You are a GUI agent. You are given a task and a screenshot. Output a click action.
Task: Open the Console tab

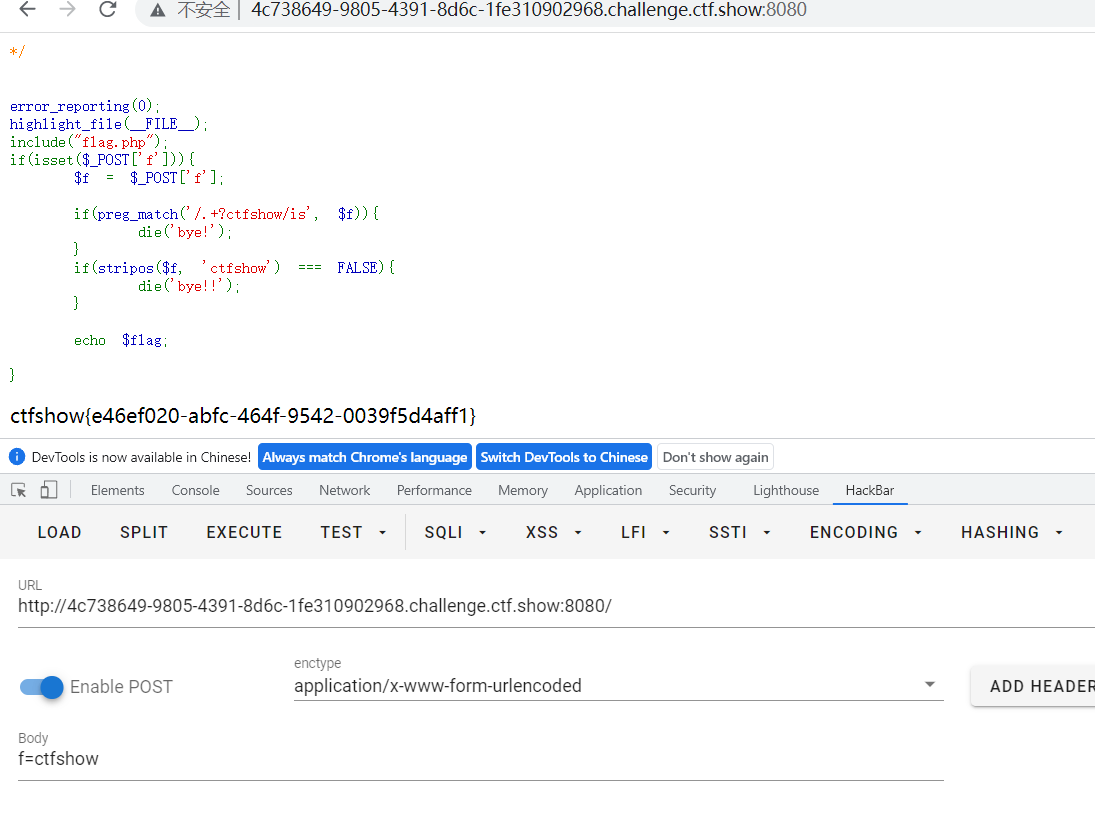pyautogui.click(x=196, y=490)
